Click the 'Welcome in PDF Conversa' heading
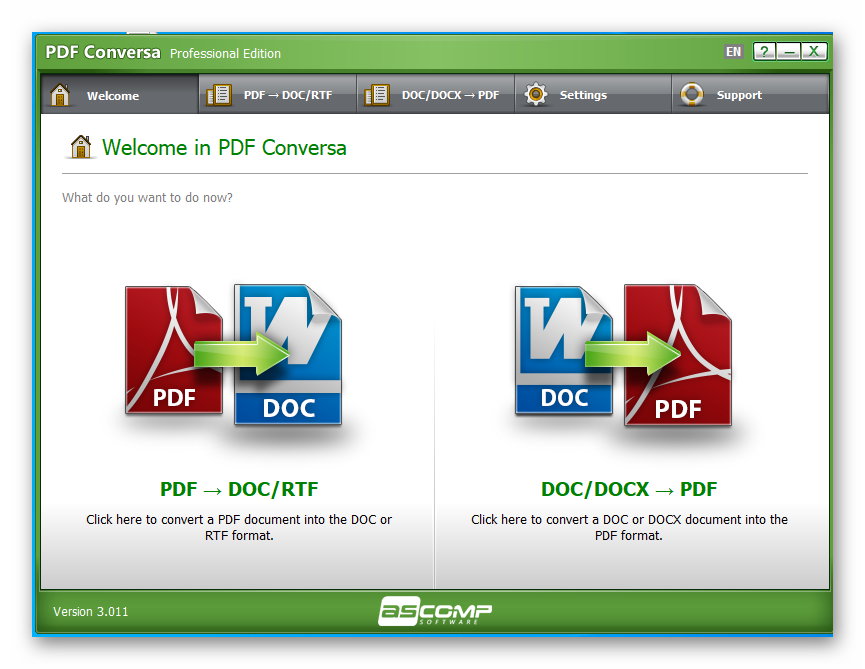Viewport: 865px width, 669px height. pyautogui.click(x=224, y=148)
